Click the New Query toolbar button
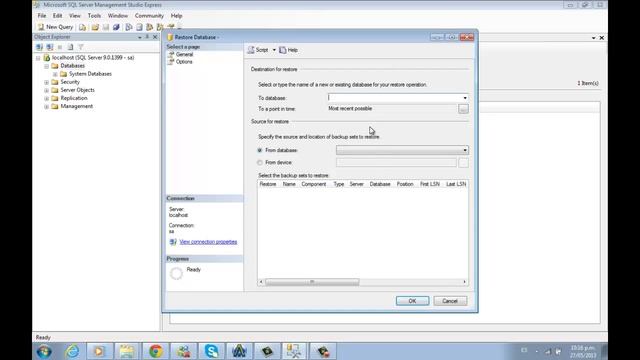The height and width of the screenshot is (360, 640). tap(55, 27)
